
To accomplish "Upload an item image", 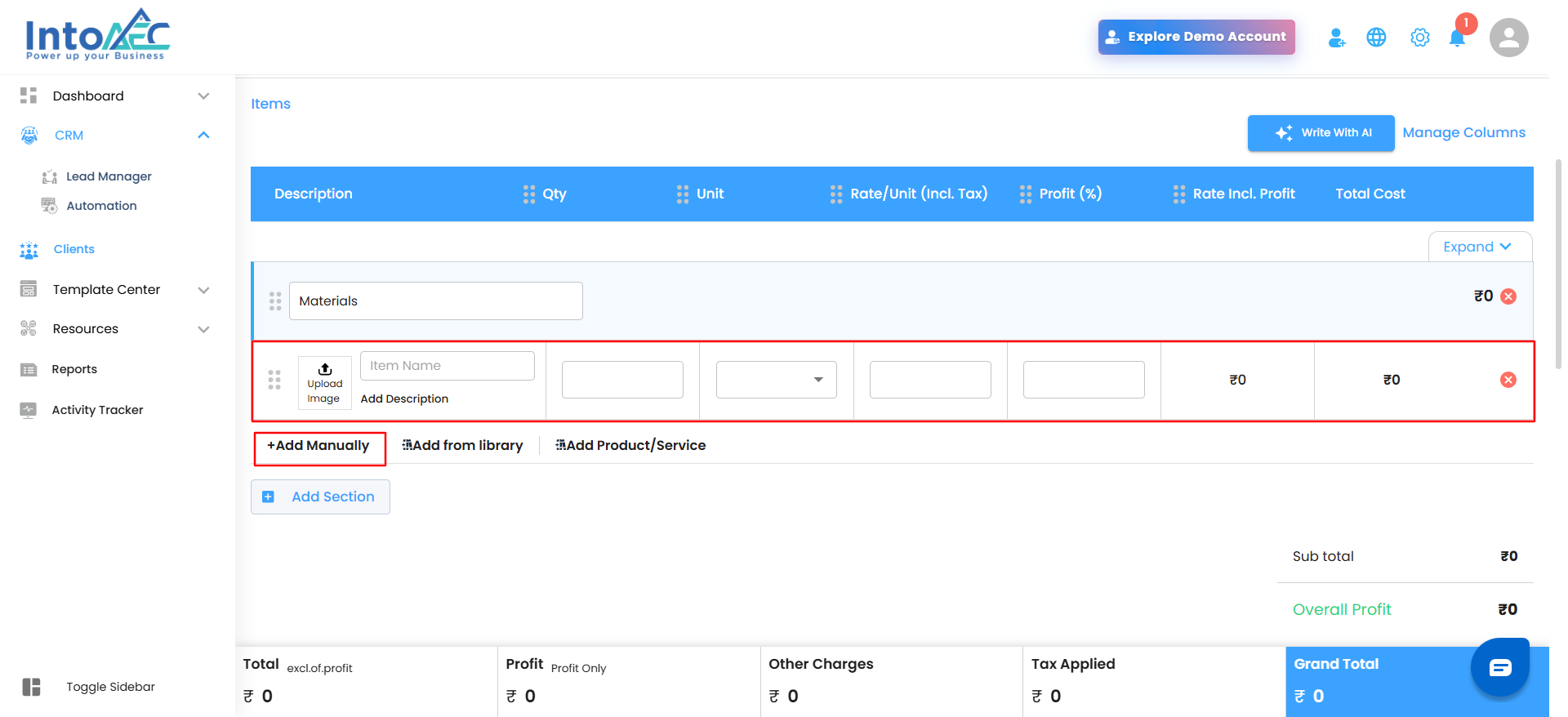I will click(325, 382).
